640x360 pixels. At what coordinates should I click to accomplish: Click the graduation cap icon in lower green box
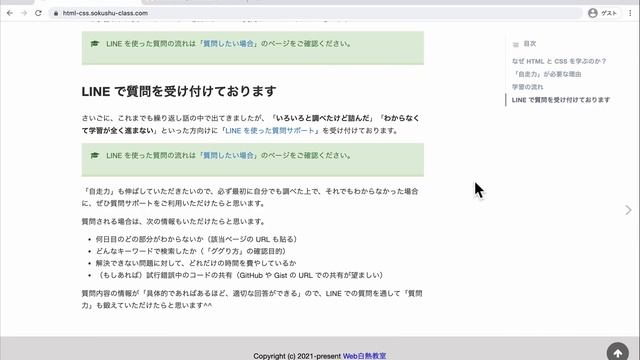pyautogui.click(x=95, y=156)
